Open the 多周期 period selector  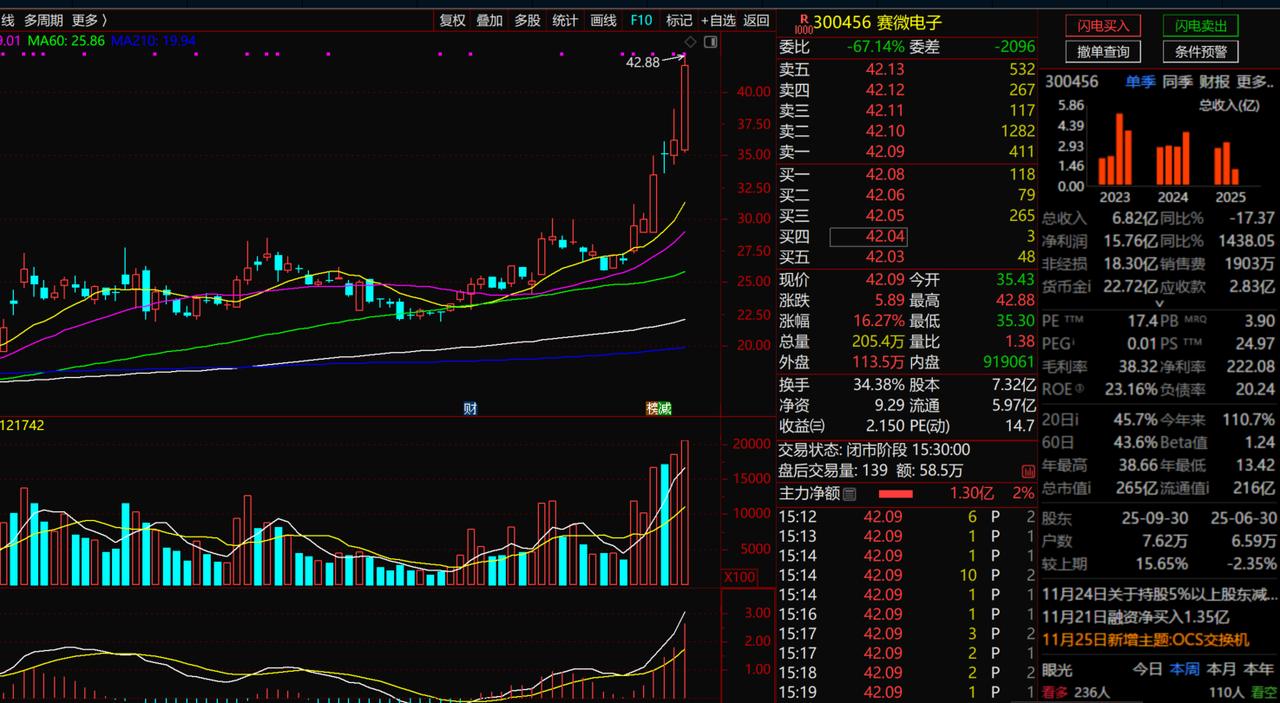(x=43, y=20)
